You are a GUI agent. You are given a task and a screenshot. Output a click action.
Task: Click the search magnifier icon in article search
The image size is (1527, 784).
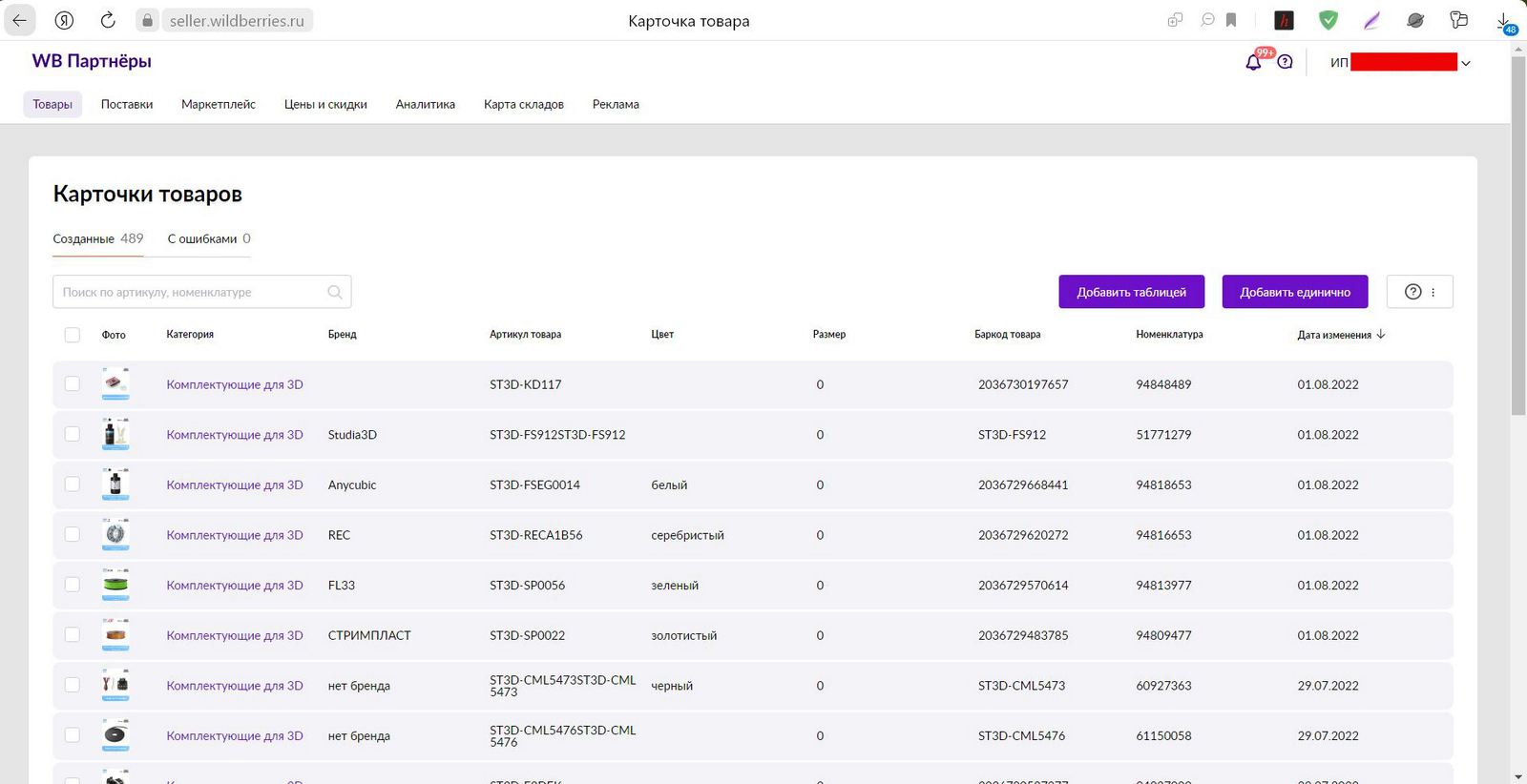[x=335, y=292]
